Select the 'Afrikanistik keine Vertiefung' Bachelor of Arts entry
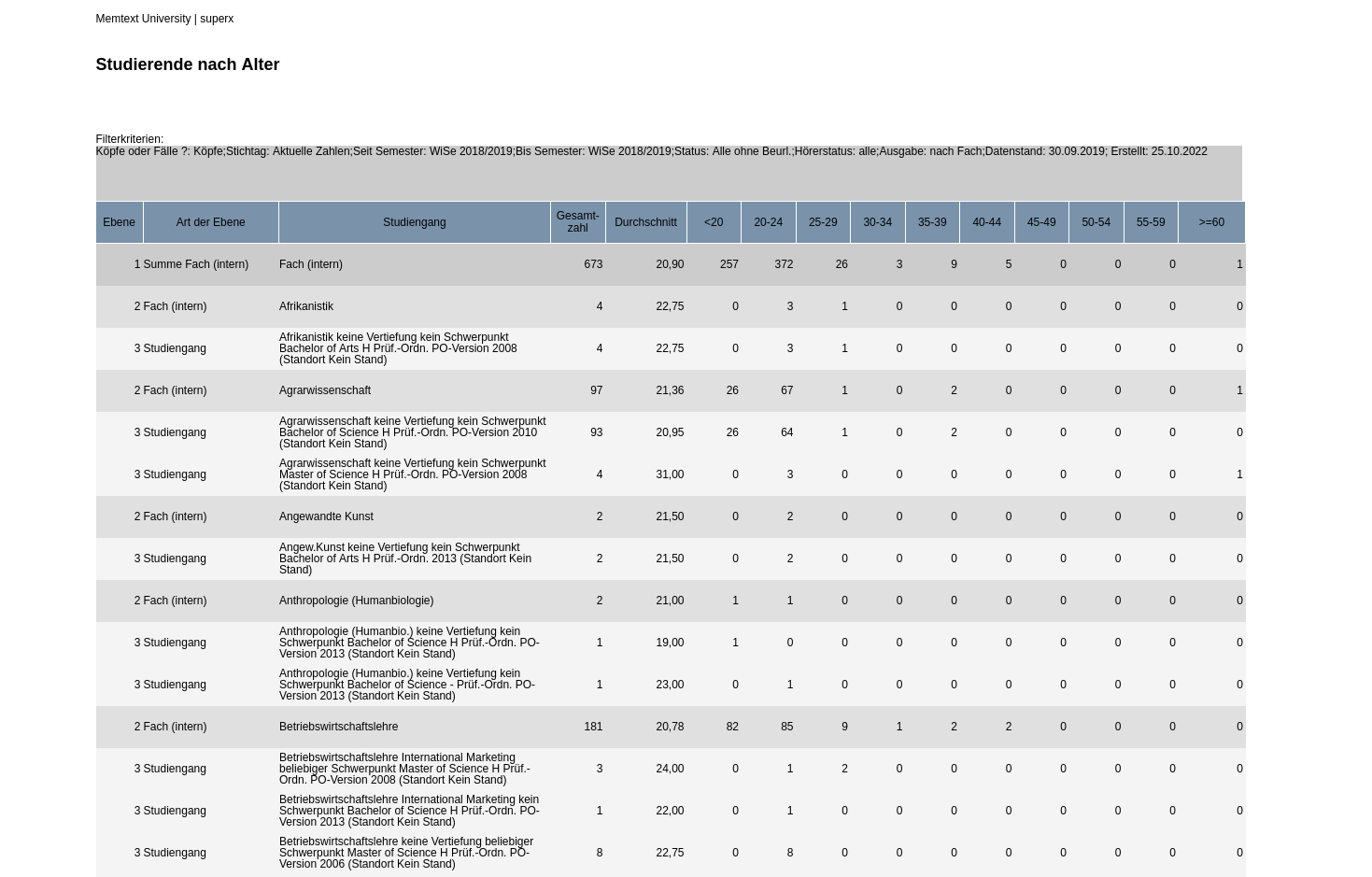 [x=398, y=348]
